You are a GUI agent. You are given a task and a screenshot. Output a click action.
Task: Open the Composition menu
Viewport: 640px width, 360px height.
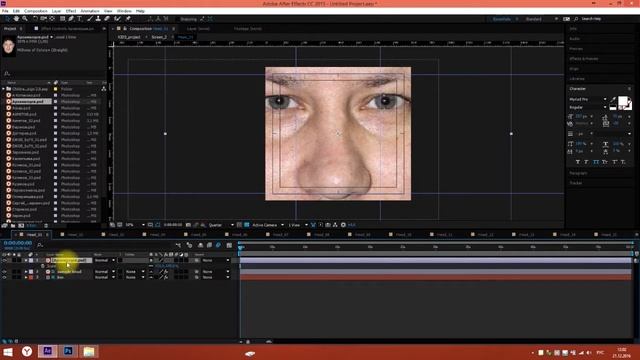pyautogui.click(x=36, y=11)
